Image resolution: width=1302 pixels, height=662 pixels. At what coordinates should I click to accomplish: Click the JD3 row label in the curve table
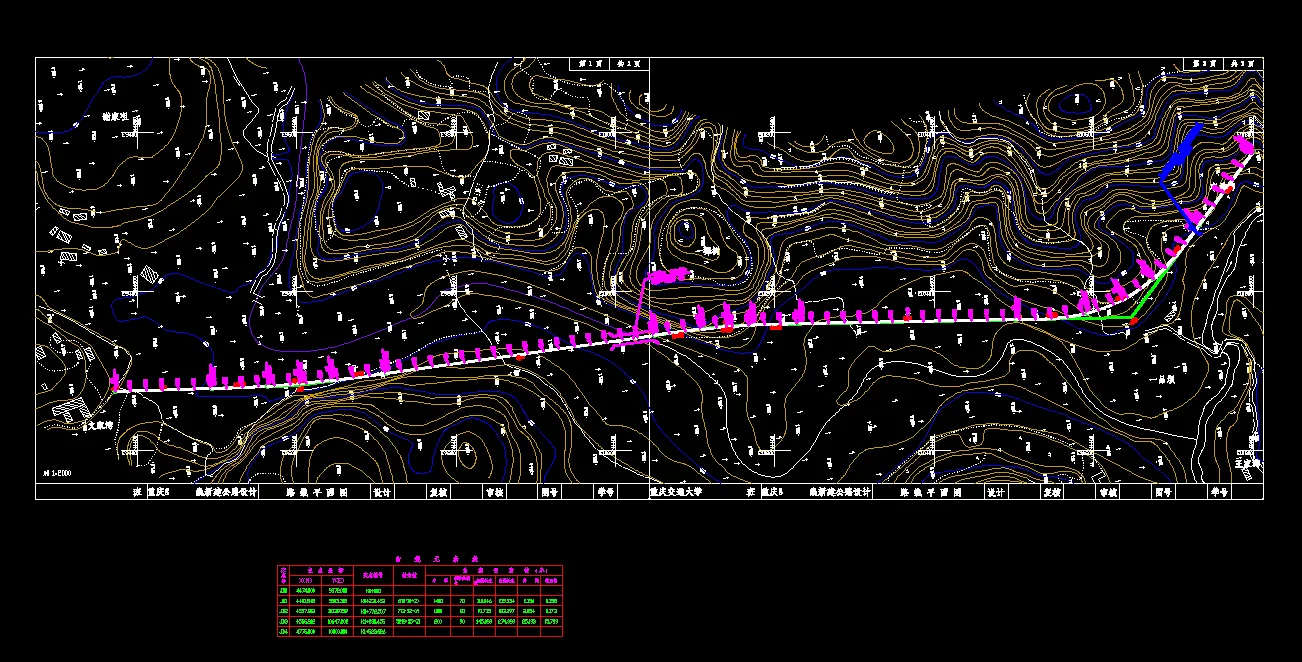tap(283, 621)
